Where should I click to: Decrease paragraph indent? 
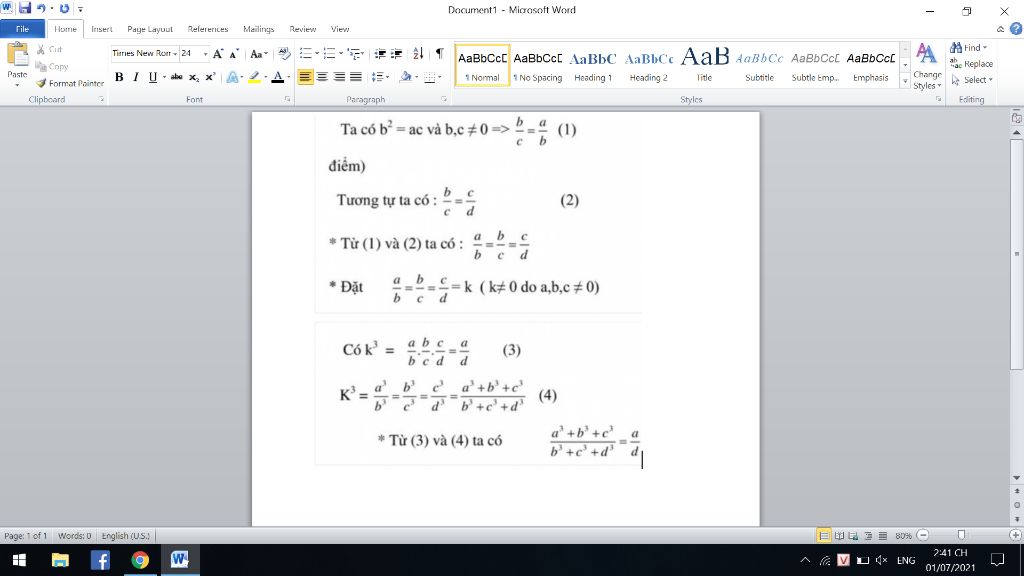(x=379, y=54)
